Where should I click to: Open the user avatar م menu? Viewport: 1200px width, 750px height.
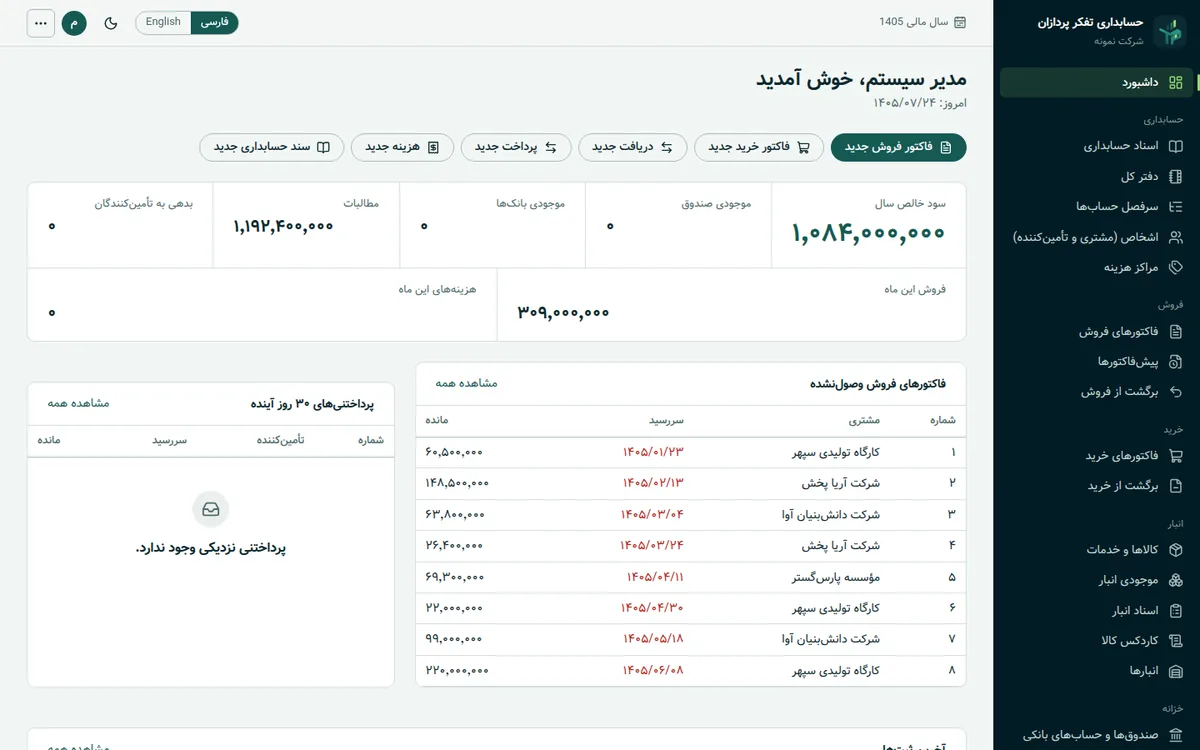(x=74, y=22)
